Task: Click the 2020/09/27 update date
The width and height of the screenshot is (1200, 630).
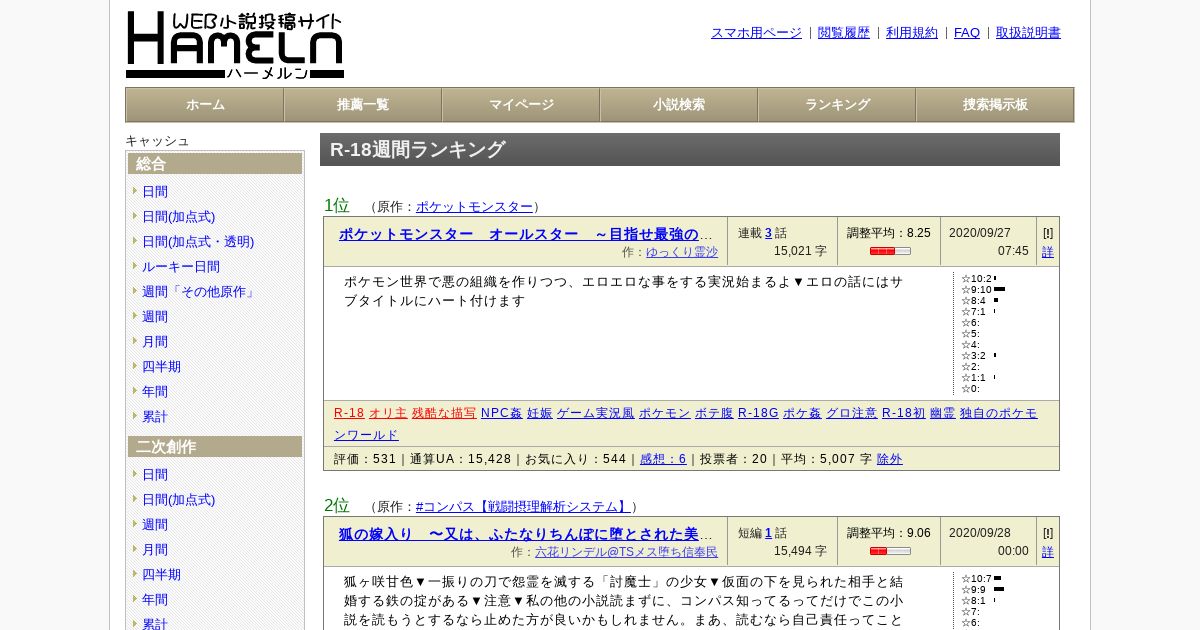Action: coord(980,233)
